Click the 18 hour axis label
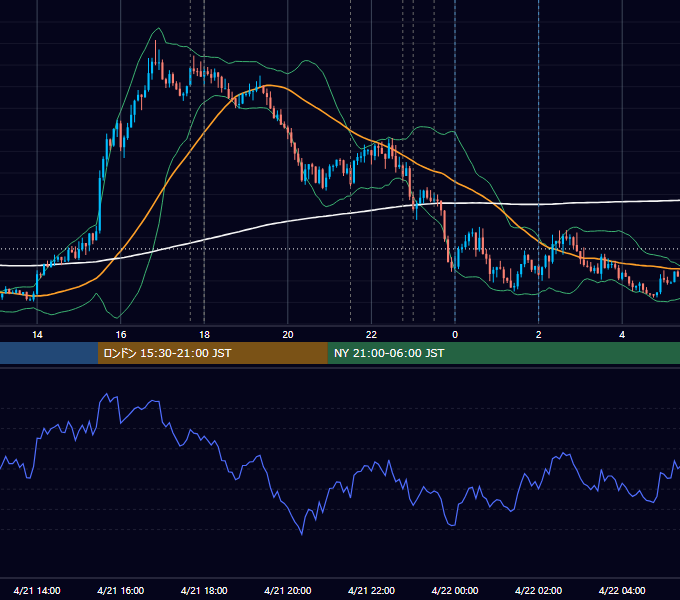 tap(204, 335)
